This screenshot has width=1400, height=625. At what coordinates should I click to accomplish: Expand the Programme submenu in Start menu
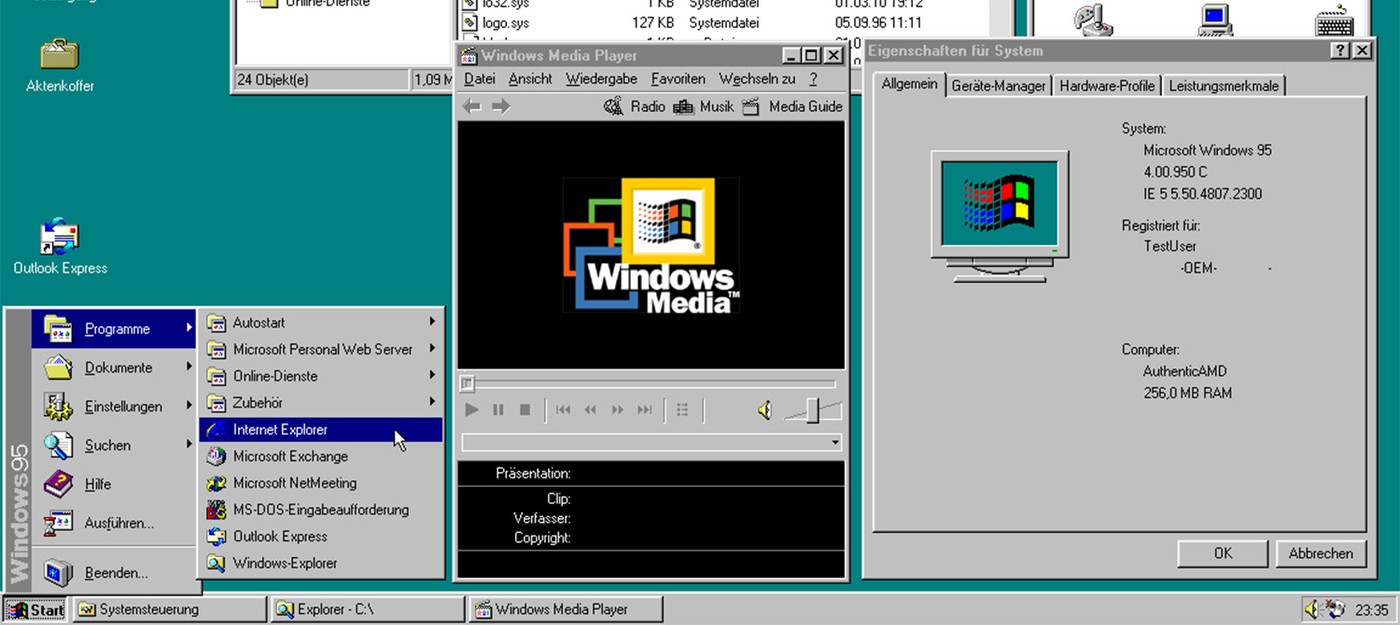(113, 329)
